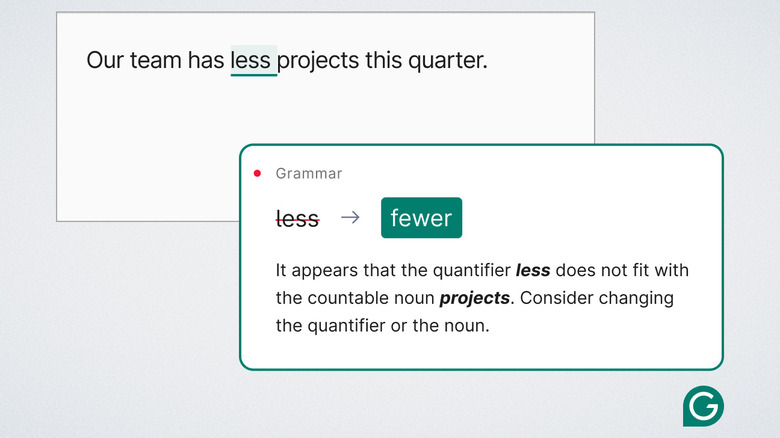Click the struck-through 'less' in the card
This screenshot has width=780, height=438.
(x=297, y=219)
